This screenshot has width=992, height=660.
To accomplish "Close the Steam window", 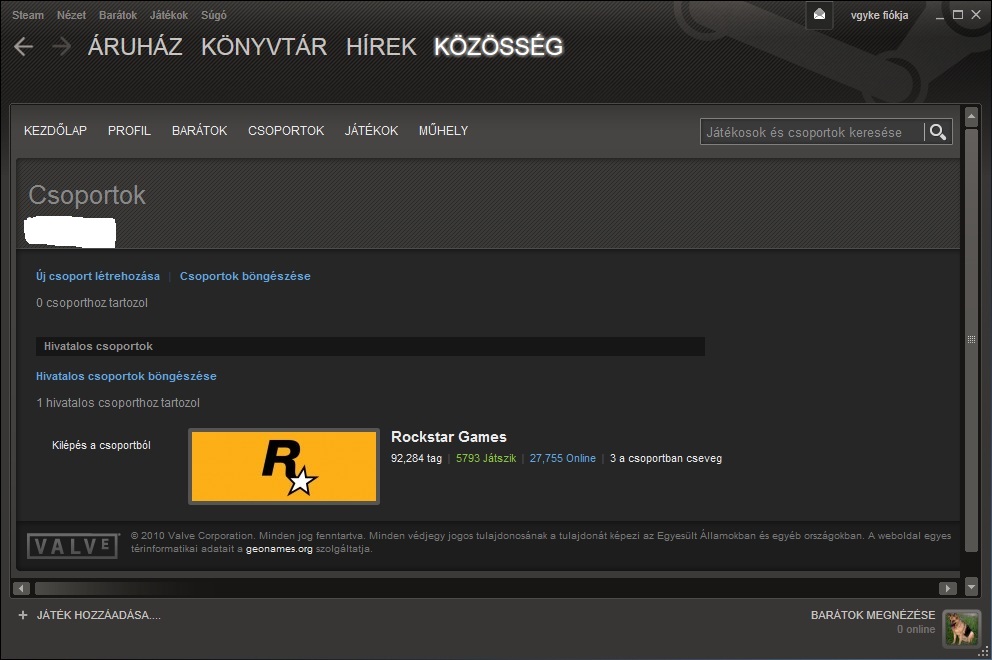I will click(976, 15).
